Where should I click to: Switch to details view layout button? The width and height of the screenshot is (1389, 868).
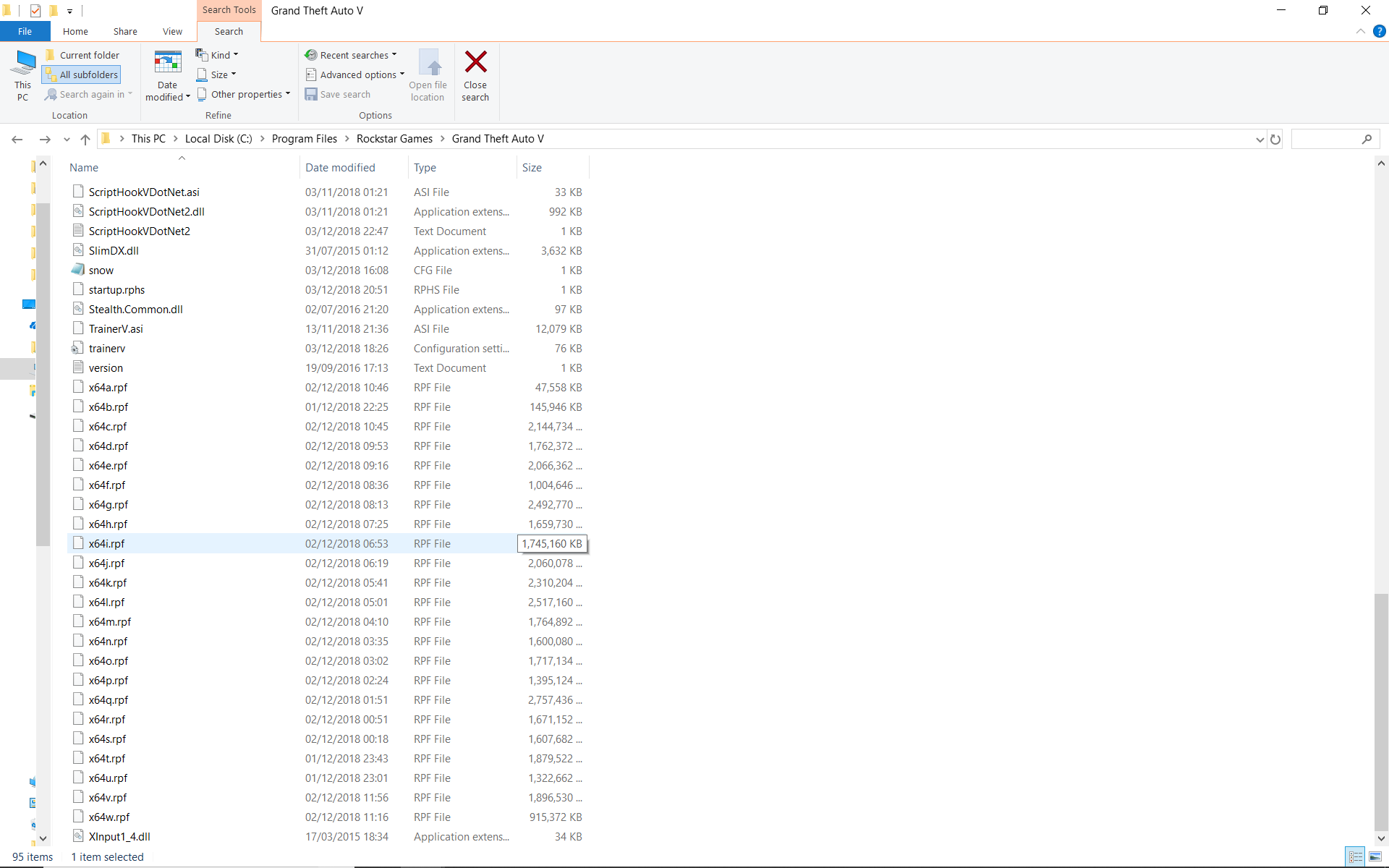[1355, 856]
